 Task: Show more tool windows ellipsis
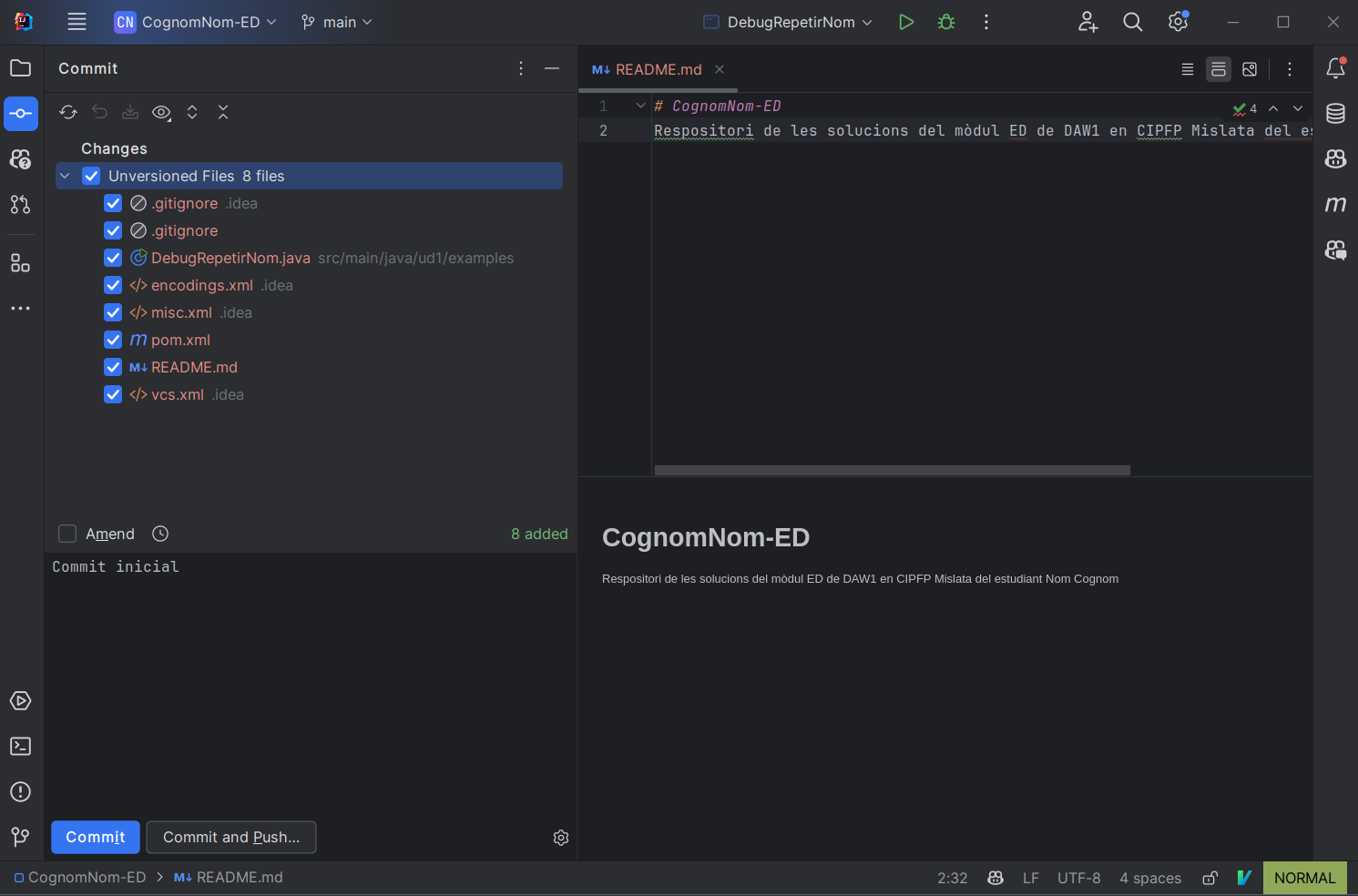coord(20,309)
